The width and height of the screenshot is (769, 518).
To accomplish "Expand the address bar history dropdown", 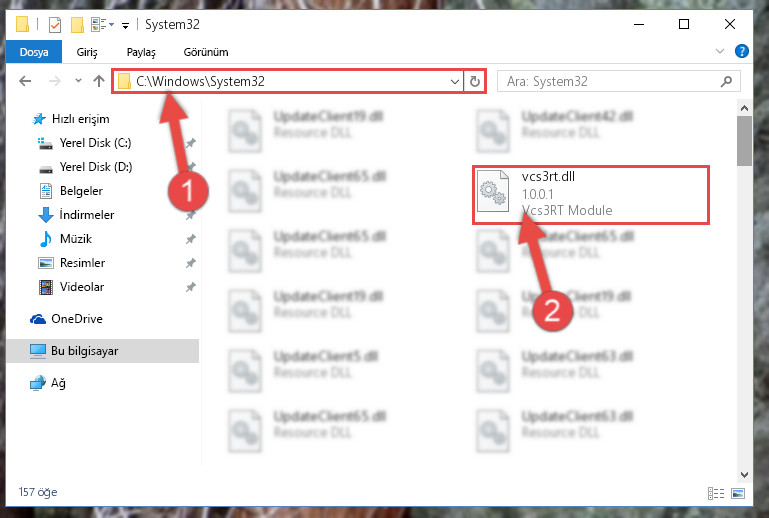I will point(455,81).
